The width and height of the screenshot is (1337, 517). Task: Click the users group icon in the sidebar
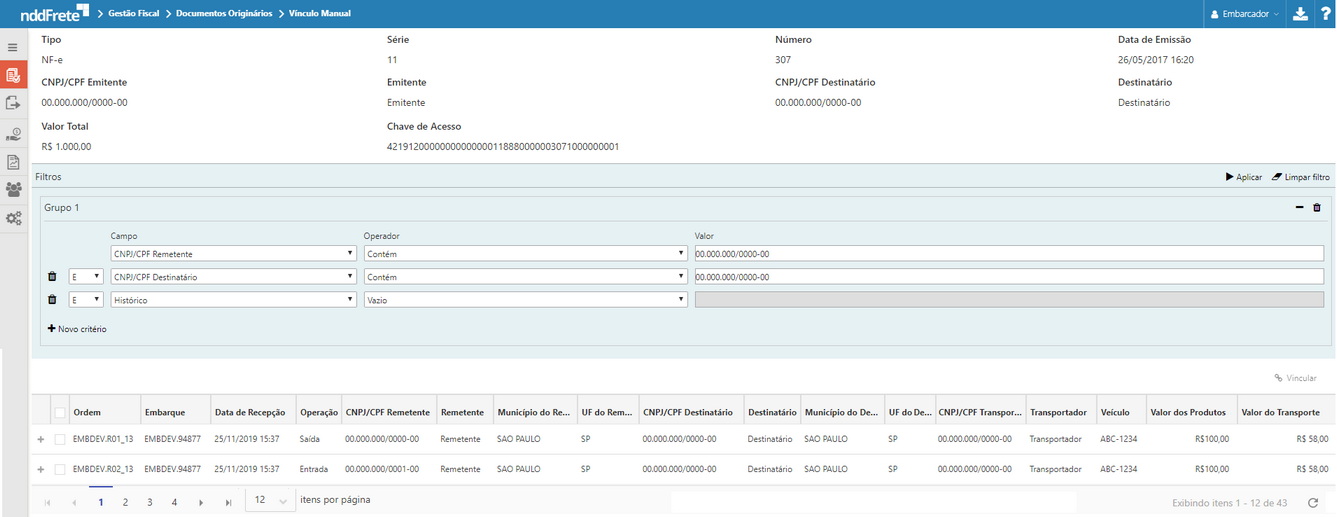[x=14, y=189]
